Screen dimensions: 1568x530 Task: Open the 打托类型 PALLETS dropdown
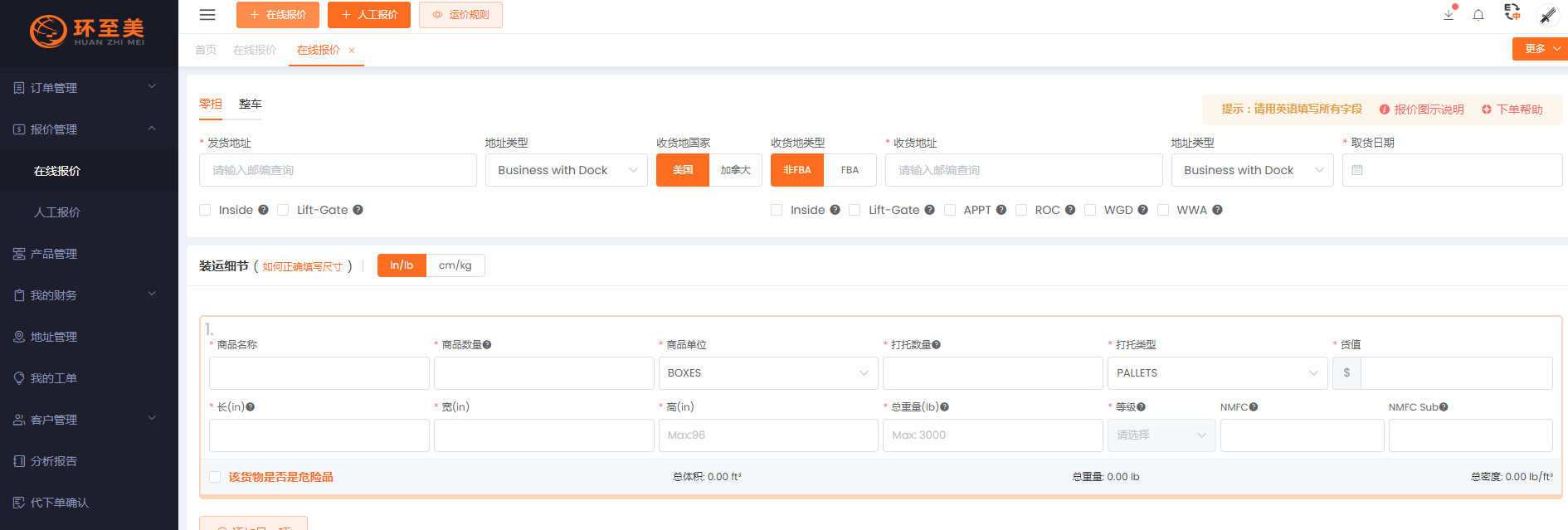pos(1217,373)
